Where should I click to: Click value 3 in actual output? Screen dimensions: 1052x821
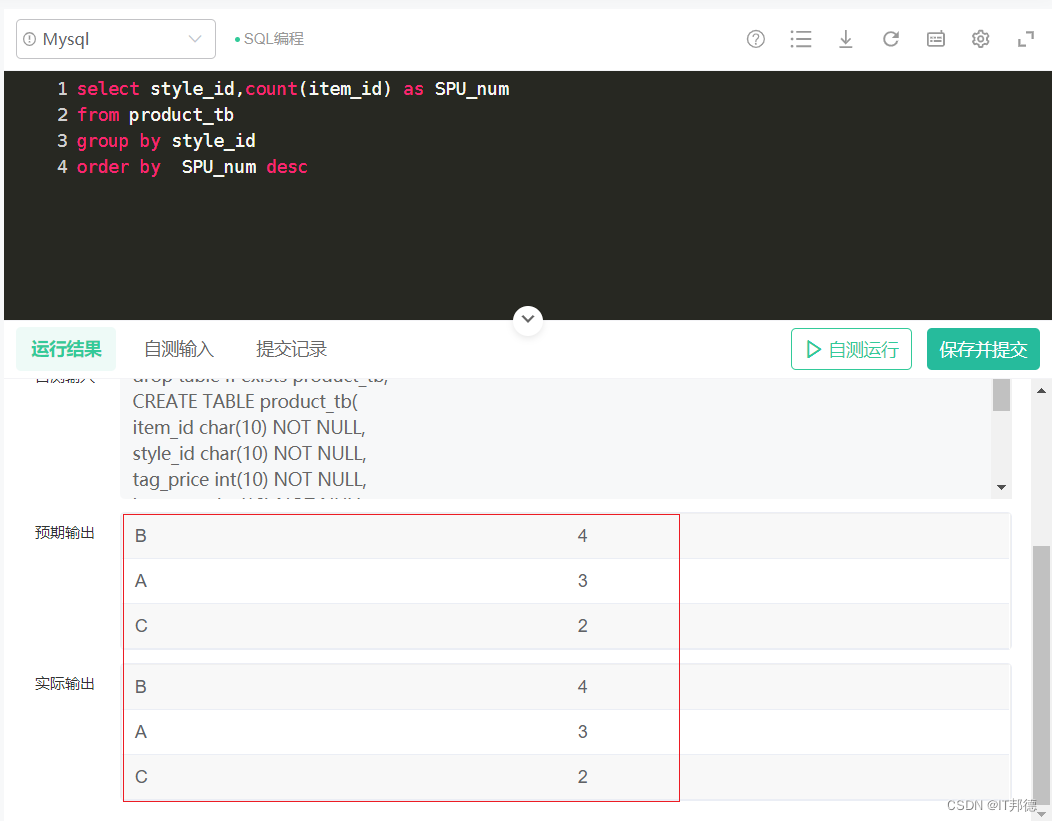(x=582, y=732)
